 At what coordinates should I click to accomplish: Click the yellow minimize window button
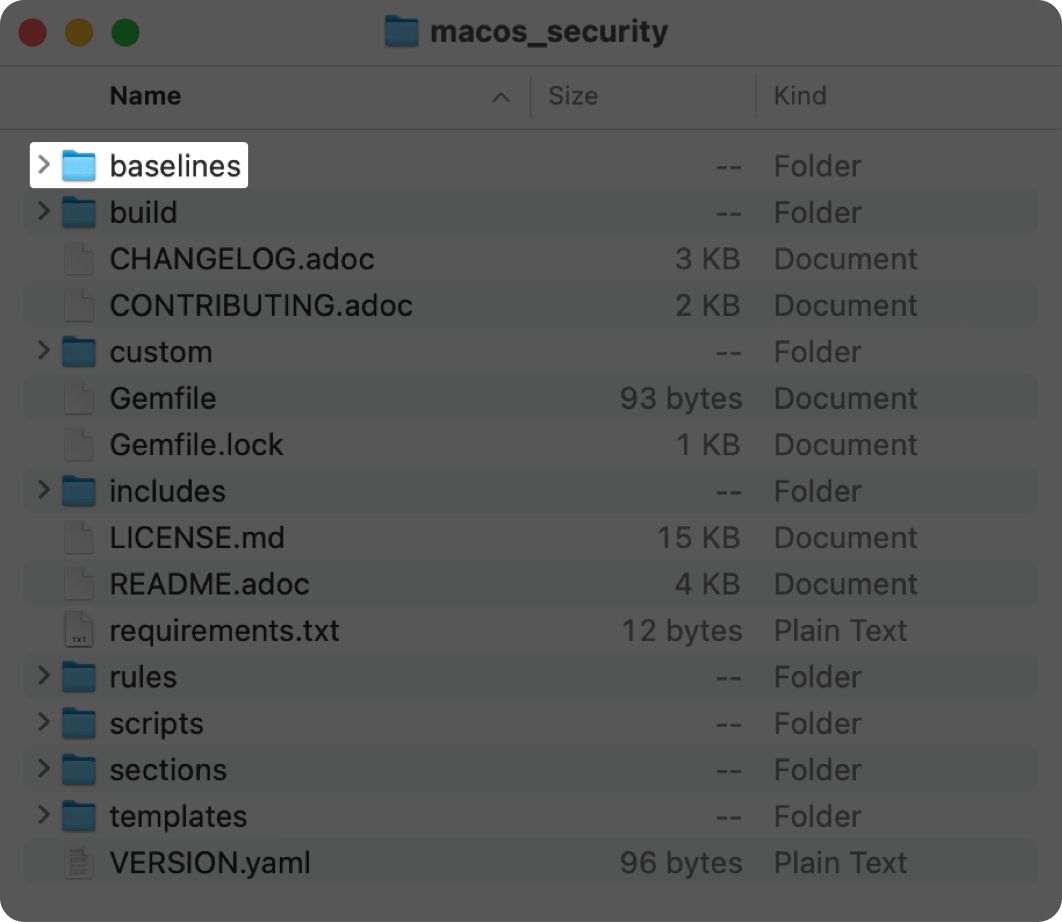79,33
